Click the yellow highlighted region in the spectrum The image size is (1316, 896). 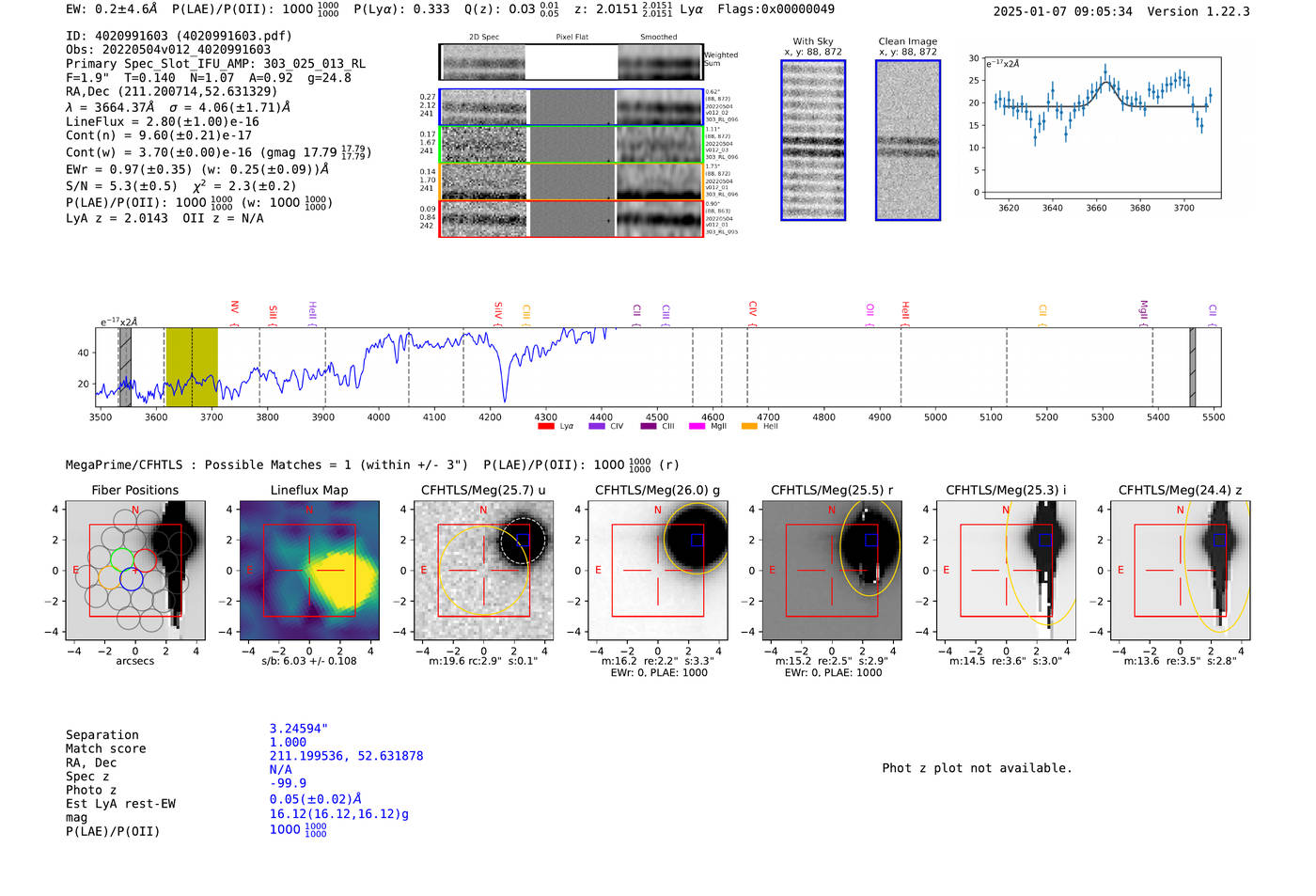pos(192,367)
